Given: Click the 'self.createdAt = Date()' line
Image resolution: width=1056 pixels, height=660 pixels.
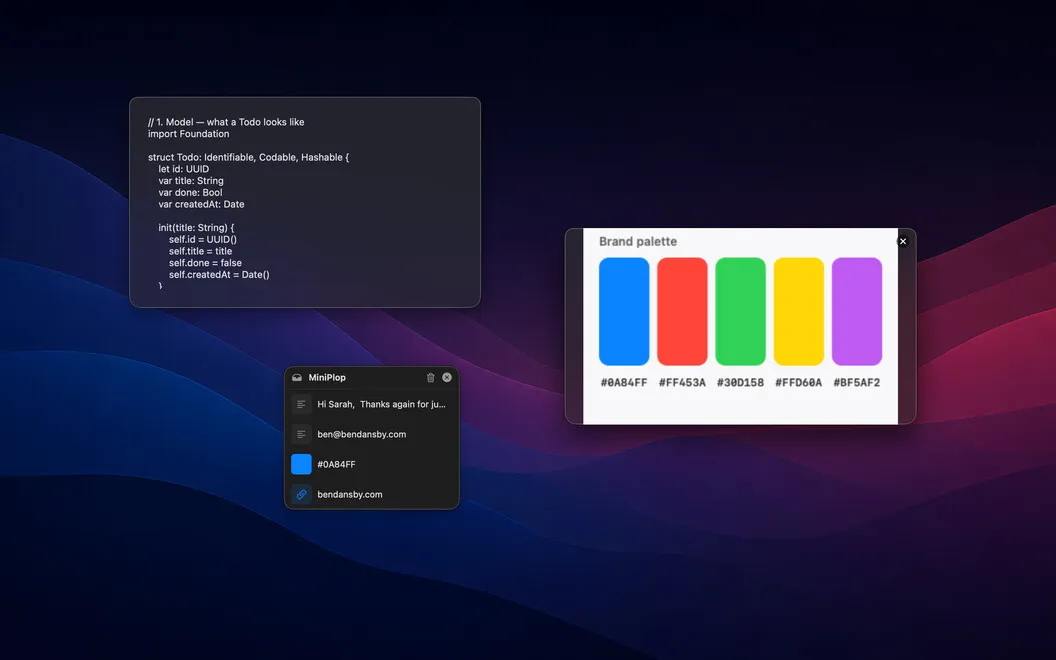Looking at the screenshot, I should coord(219,275).
